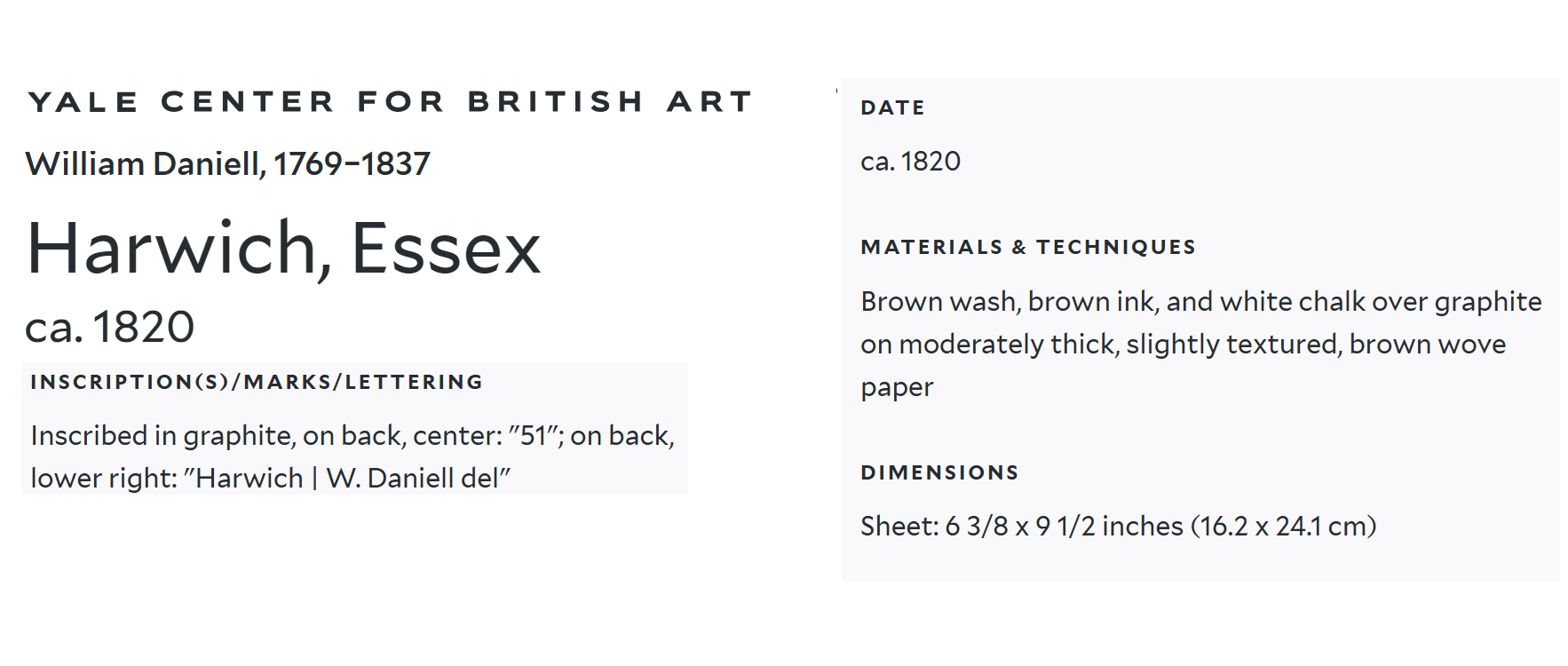Click the Date section heading
This screenshot has height=666, width=1568.
893,108
